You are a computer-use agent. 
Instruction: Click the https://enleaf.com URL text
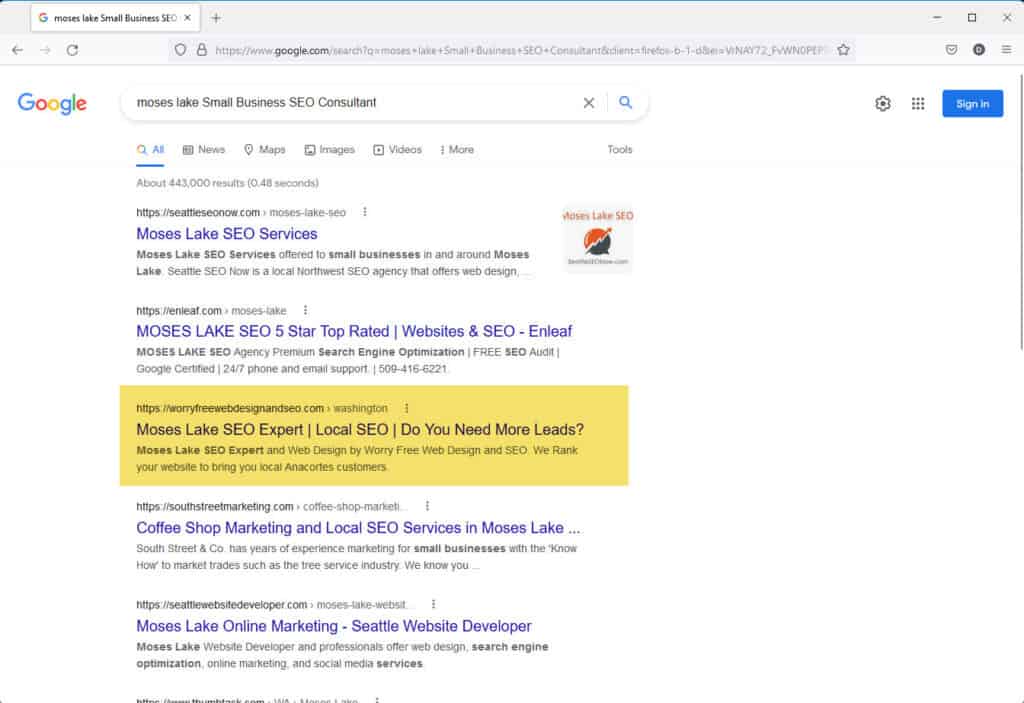(x=179, y=310)
